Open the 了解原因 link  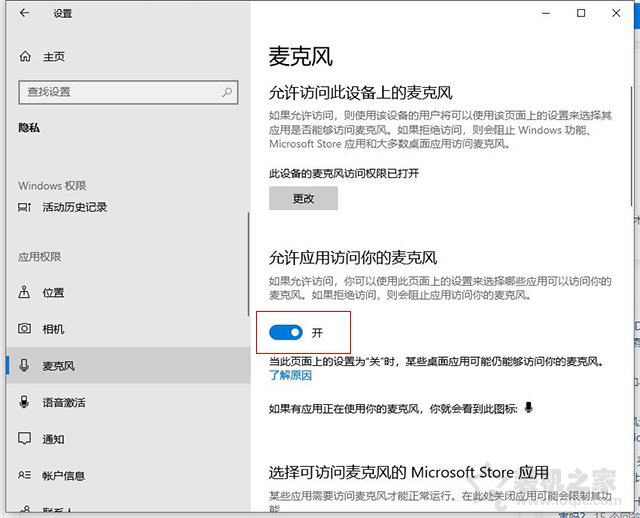[x=290, y=375]
